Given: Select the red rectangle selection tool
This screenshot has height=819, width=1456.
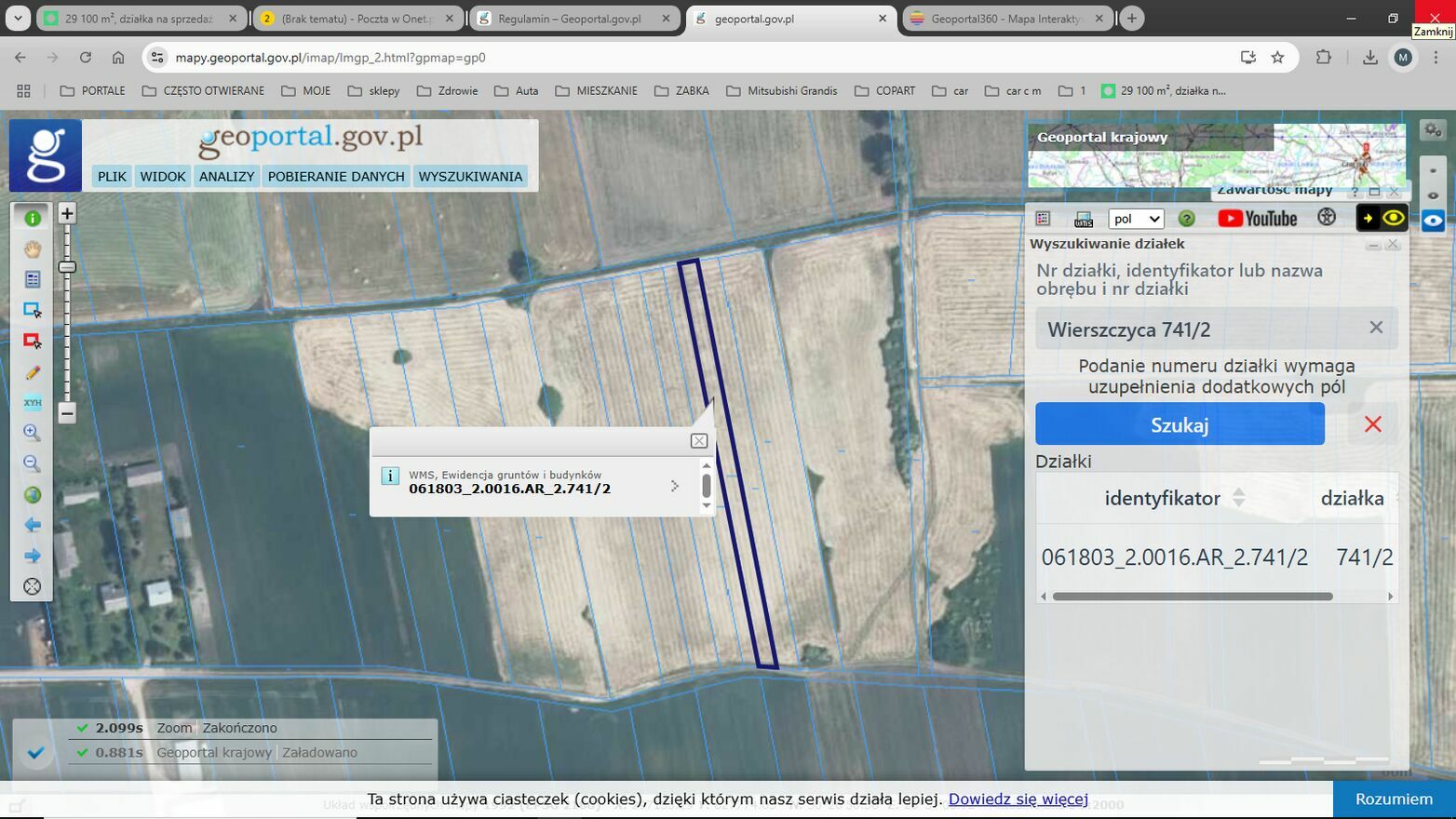Looking at the screenshot, I should point(33,341).
